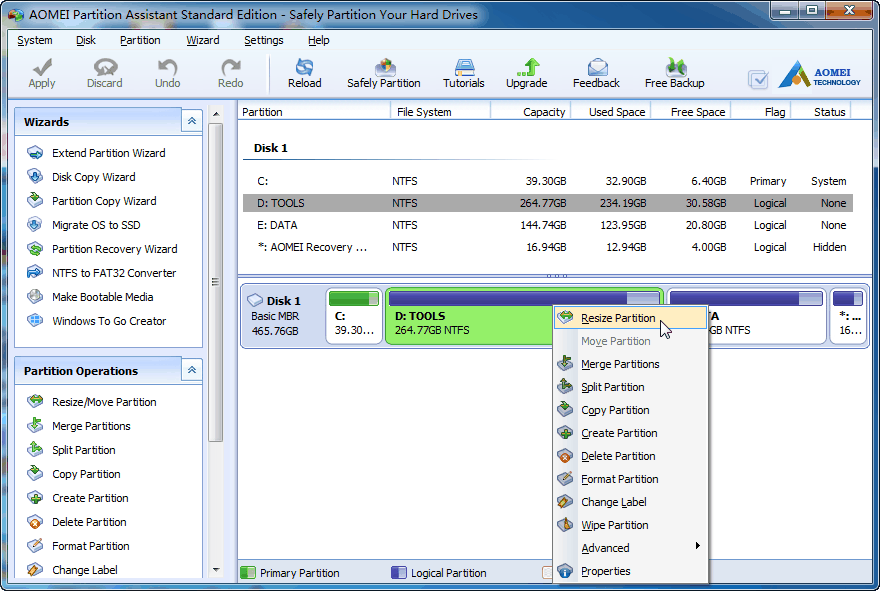Choose Copy Partition in context menu
880x591 pixels.
click(630, 410)
